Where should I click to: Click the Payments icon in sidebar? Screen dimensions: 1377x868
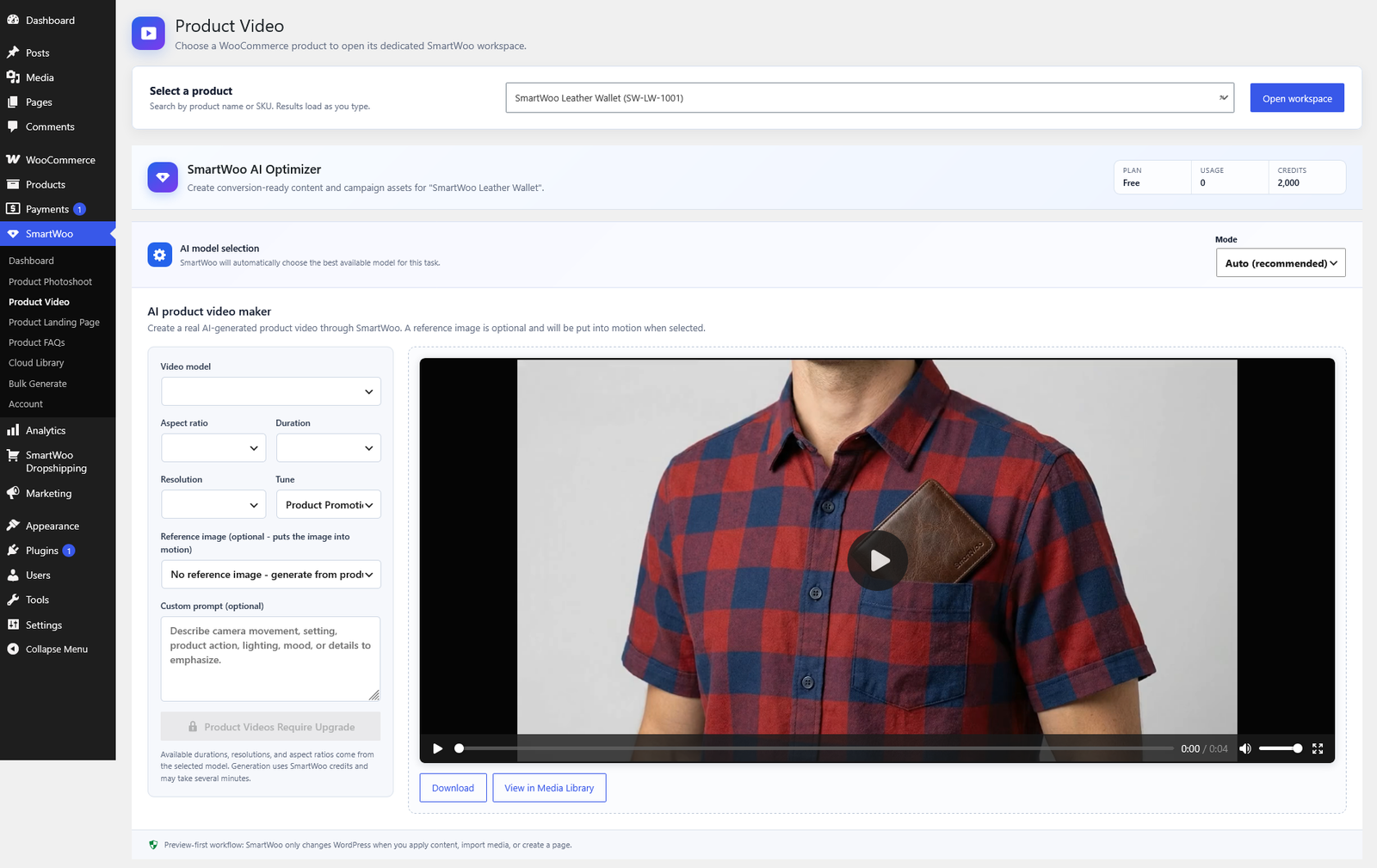pyautogui.click(x=13, y=209)
